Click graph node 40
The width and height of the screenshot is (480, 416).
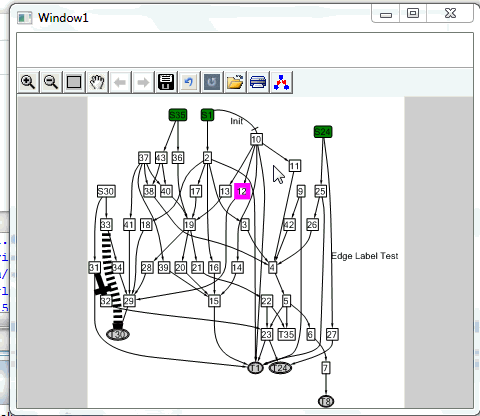[x=166, y=191]
